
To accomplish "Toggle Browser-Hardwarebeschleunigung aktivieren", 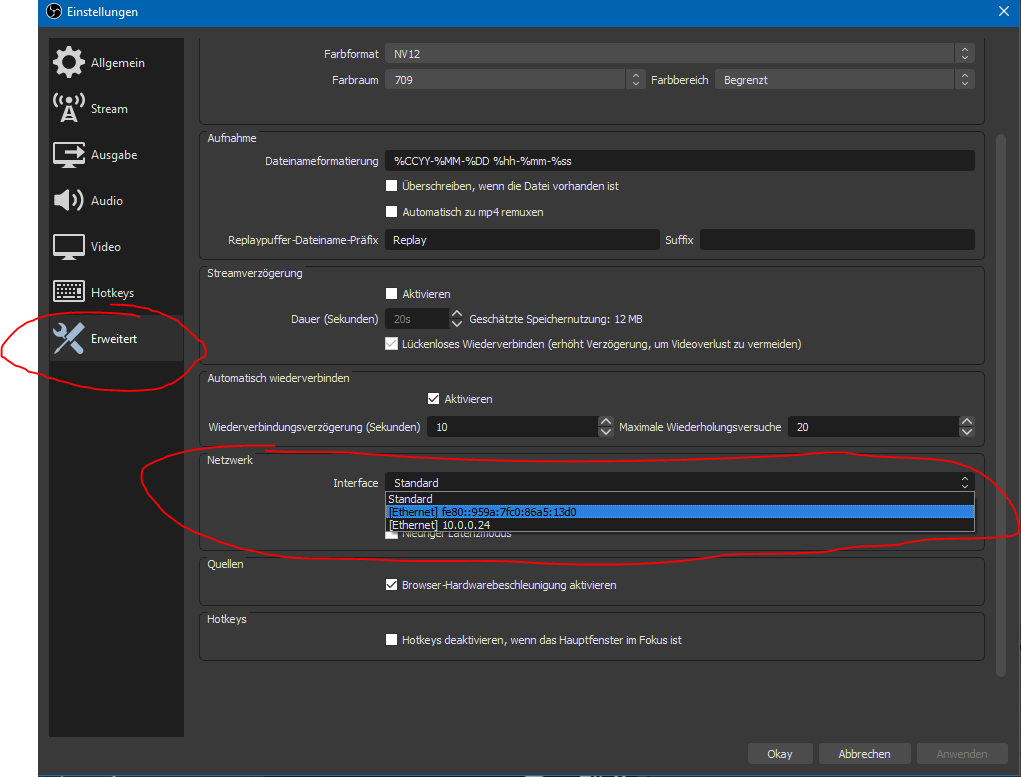I will coord(391,585).
